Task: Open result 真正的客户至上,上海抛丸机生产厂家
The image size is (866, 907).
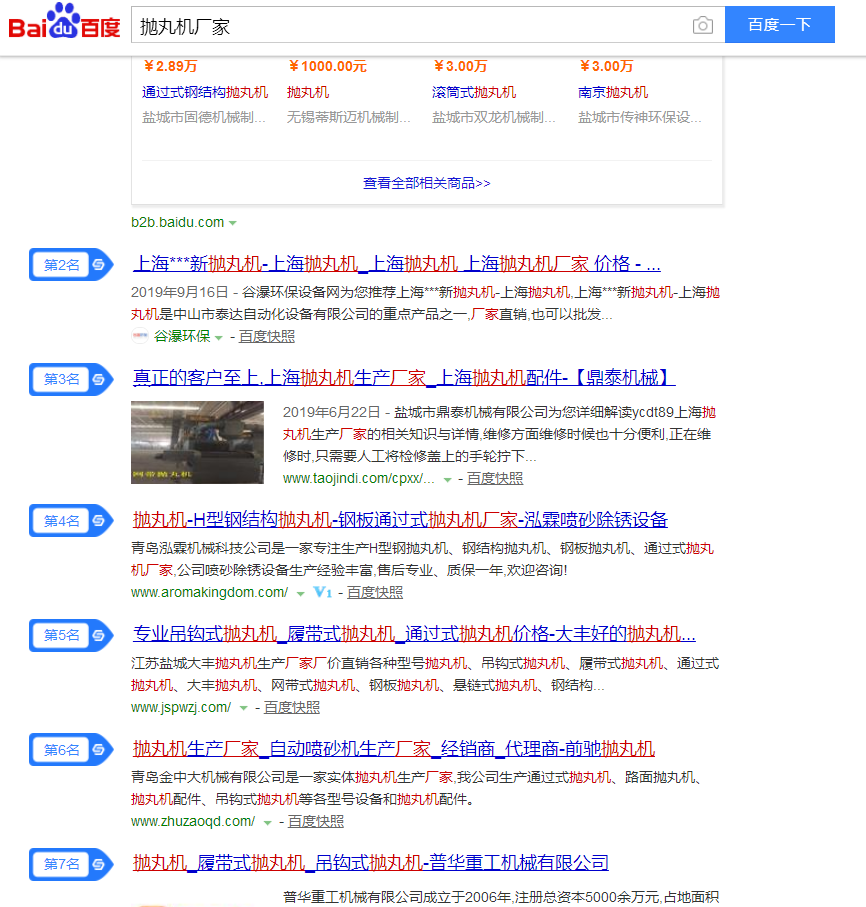Action: click(x=404, y=378)
